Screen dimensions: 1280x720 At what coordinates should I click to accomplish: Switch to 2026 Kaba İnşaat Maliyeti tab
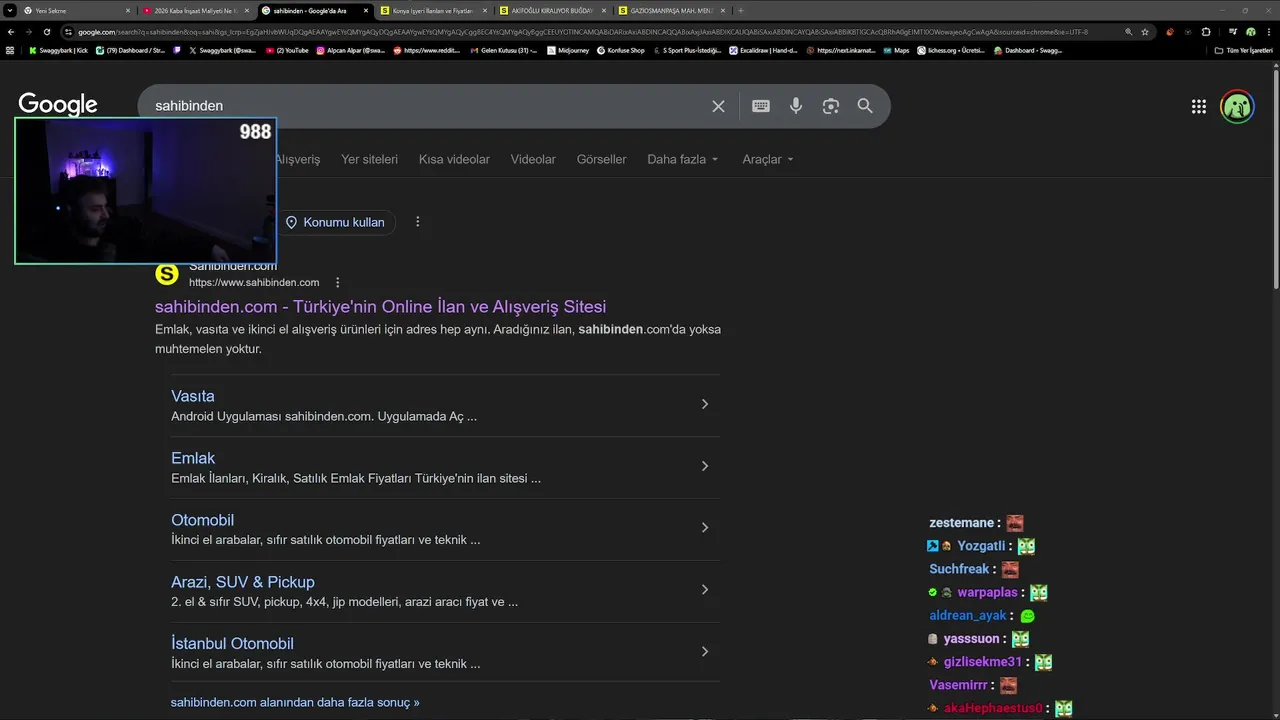pos(195,10)
